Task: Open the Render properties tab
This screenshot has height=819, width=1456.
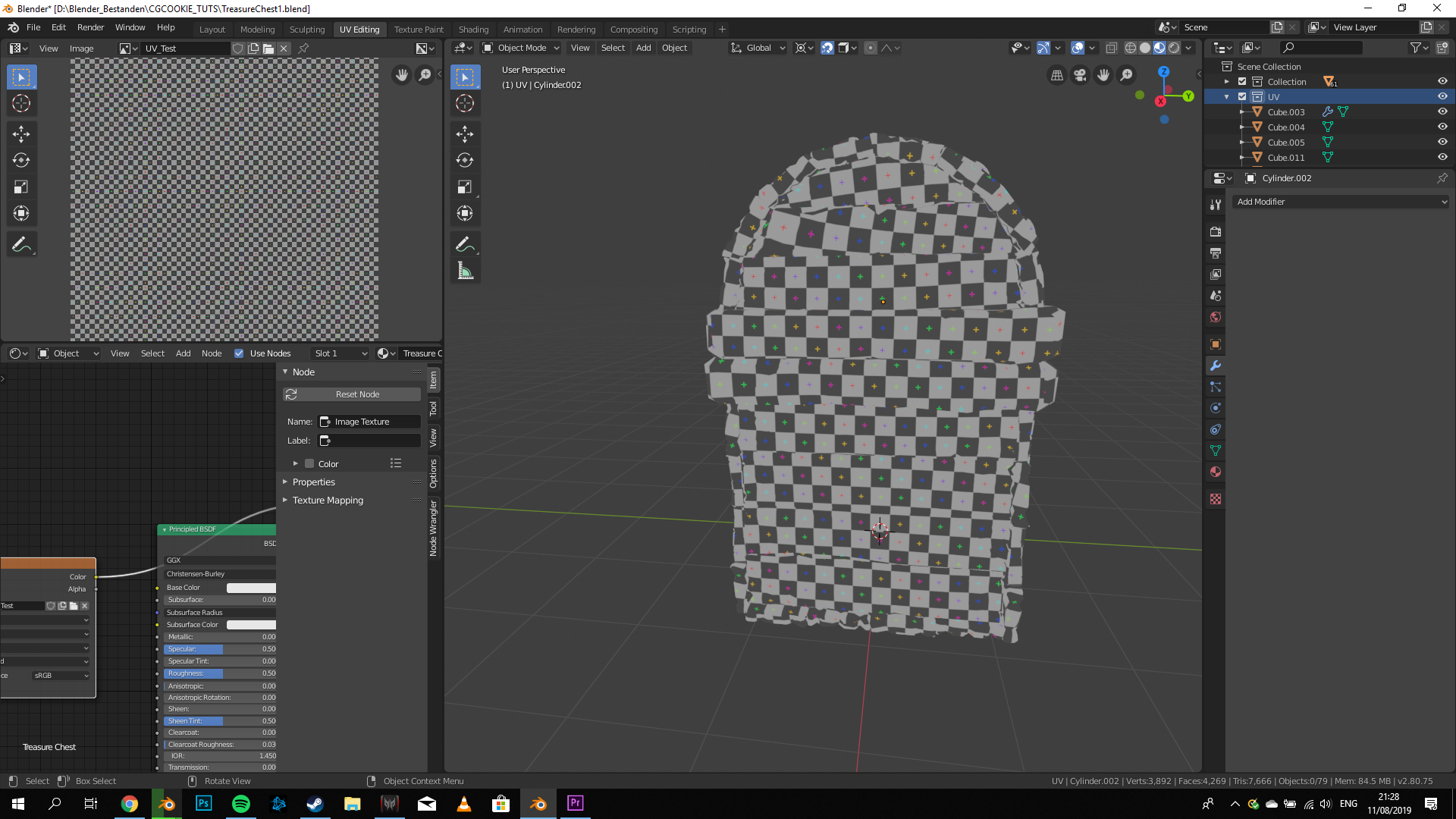Action: pos(1216,232)
